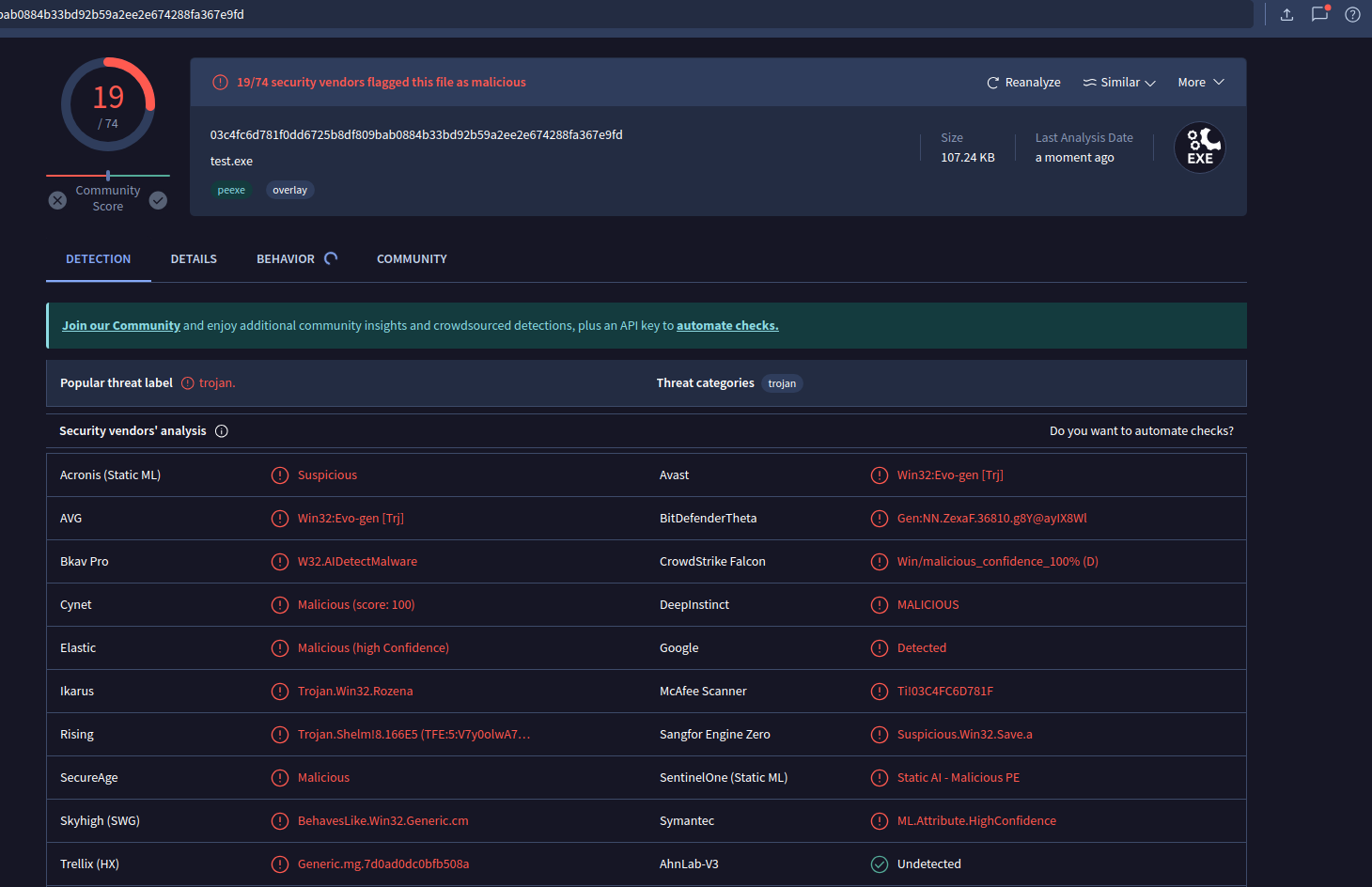Open the More dropdown menu
Screen dimensions: 1372x887
[1200, 83]
